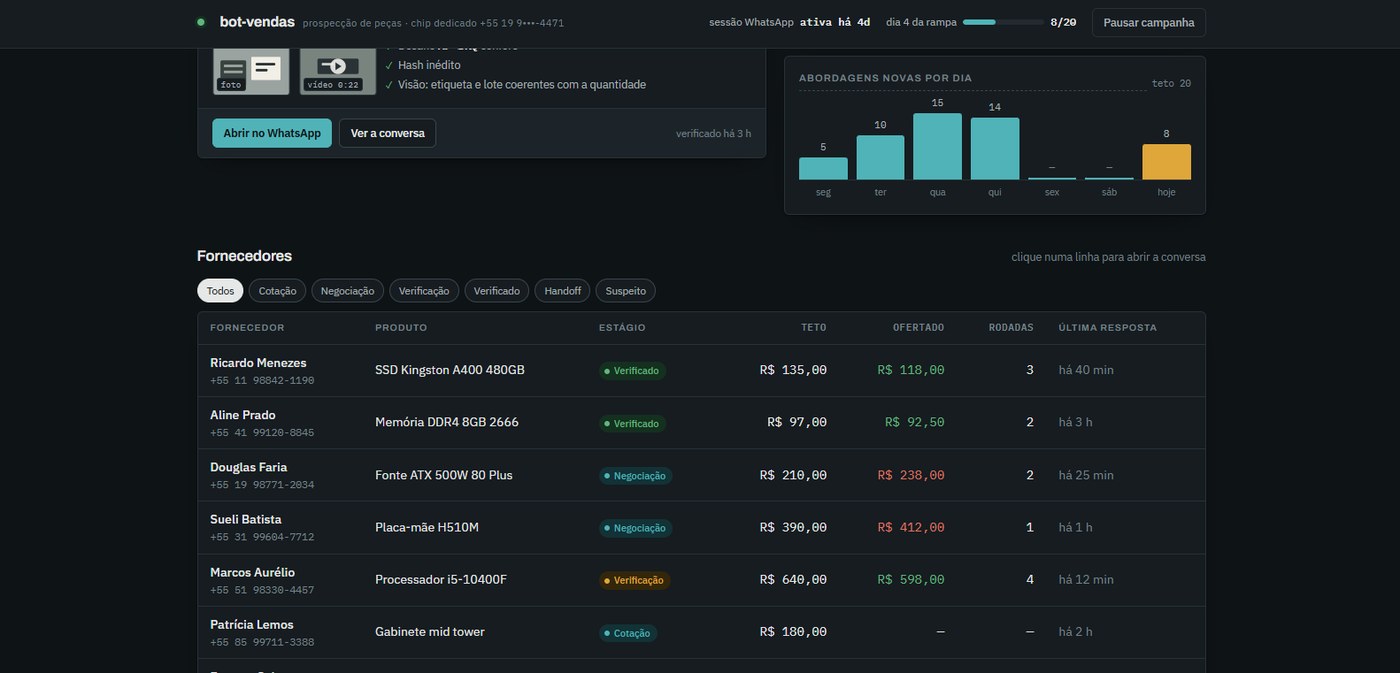Image resolution: width=1400 pixels, height=673 pixels.
Task: Click Negociação badge in Douglas Faria row
Action: click(x=635, y=476)
